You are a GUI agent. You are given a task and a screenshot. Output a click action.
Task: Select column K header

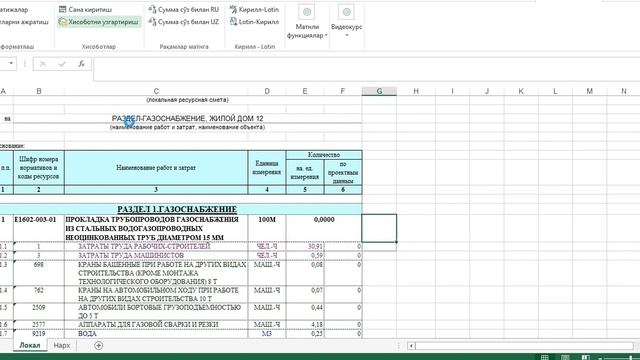521,91
